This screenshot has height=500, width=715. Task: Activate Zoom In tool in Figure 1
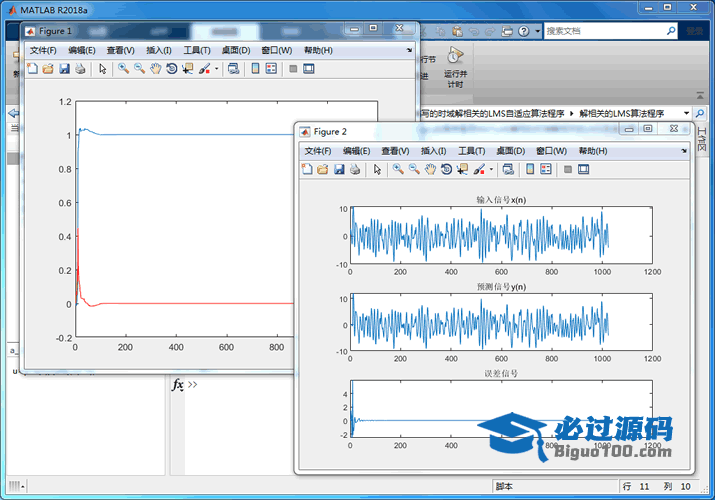[123, 69]
